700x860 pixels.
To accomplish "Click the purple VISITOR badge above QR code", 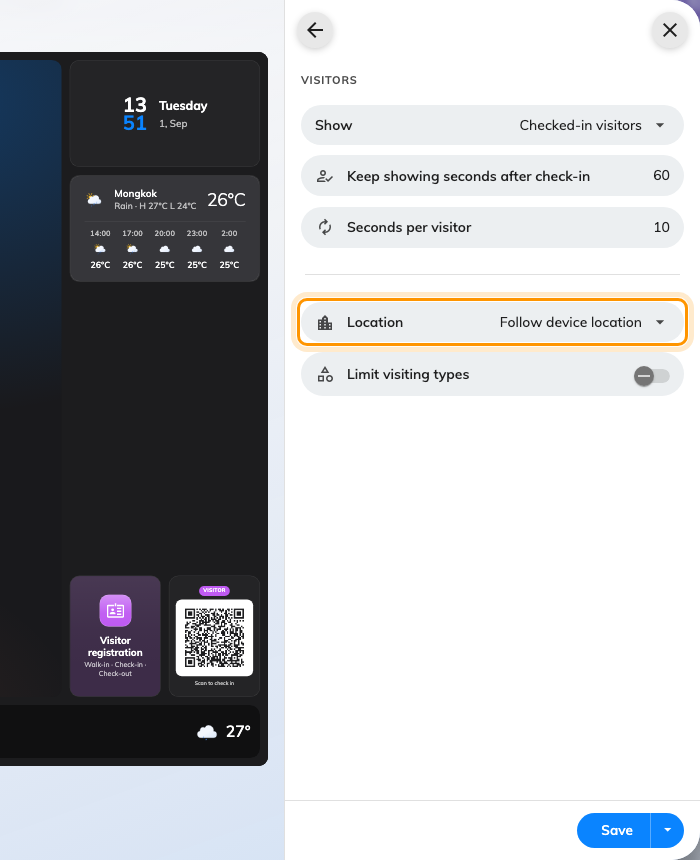I will (214, 590).
